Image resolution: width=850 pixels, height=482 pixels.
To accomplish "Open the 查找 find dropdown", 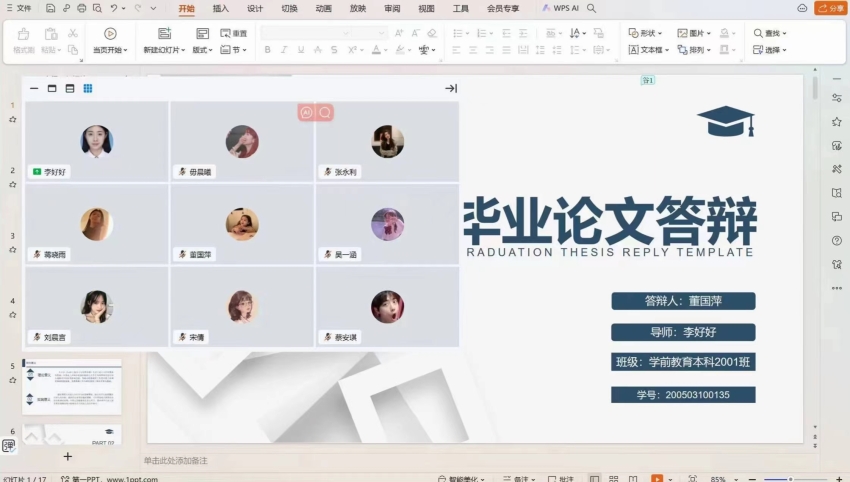I will (x=770, y=33).
